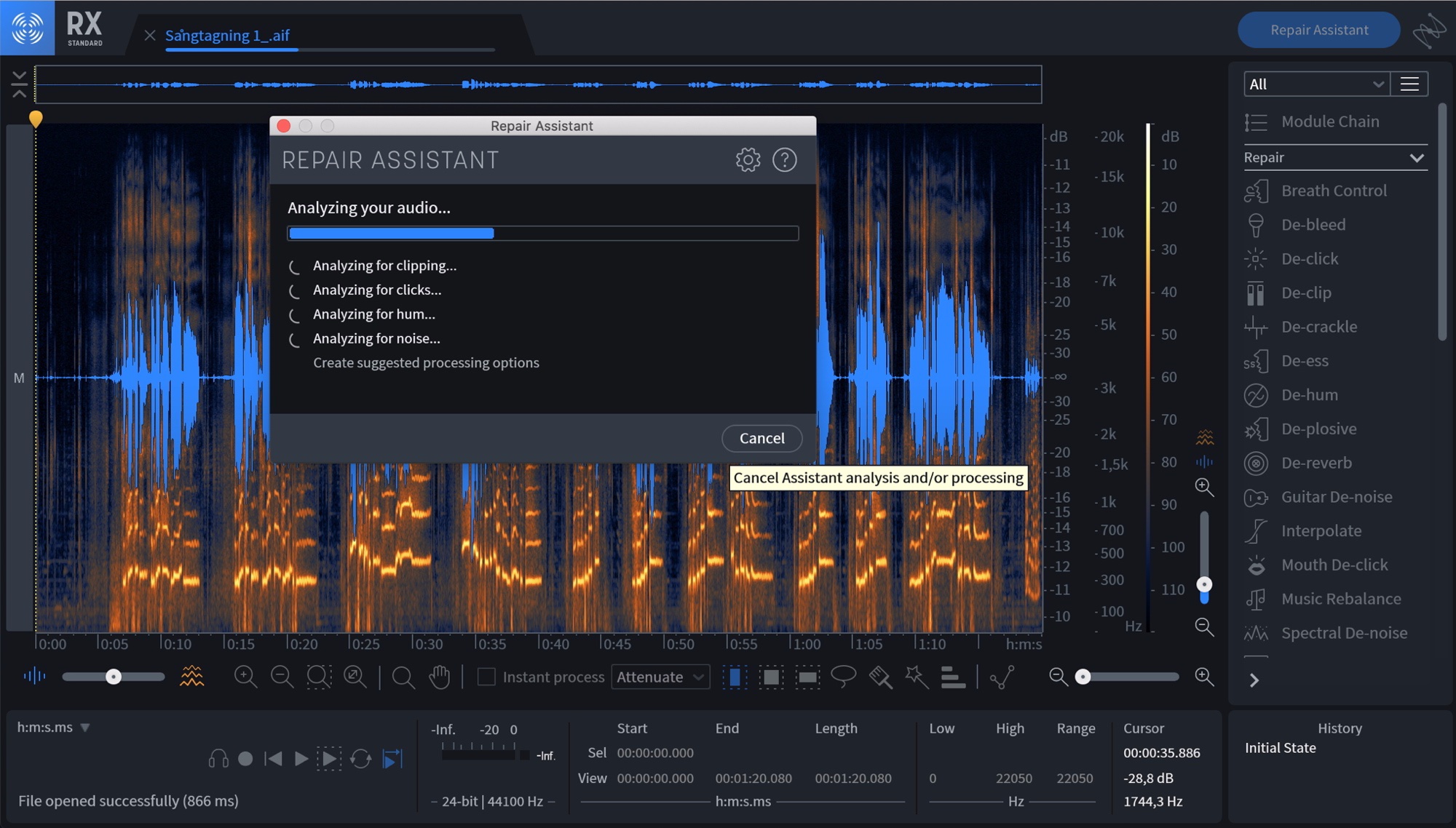Open Guitar De-noise module
Screen dimensions: 1456x828
pyautogui.click(x=1318, y=497)
